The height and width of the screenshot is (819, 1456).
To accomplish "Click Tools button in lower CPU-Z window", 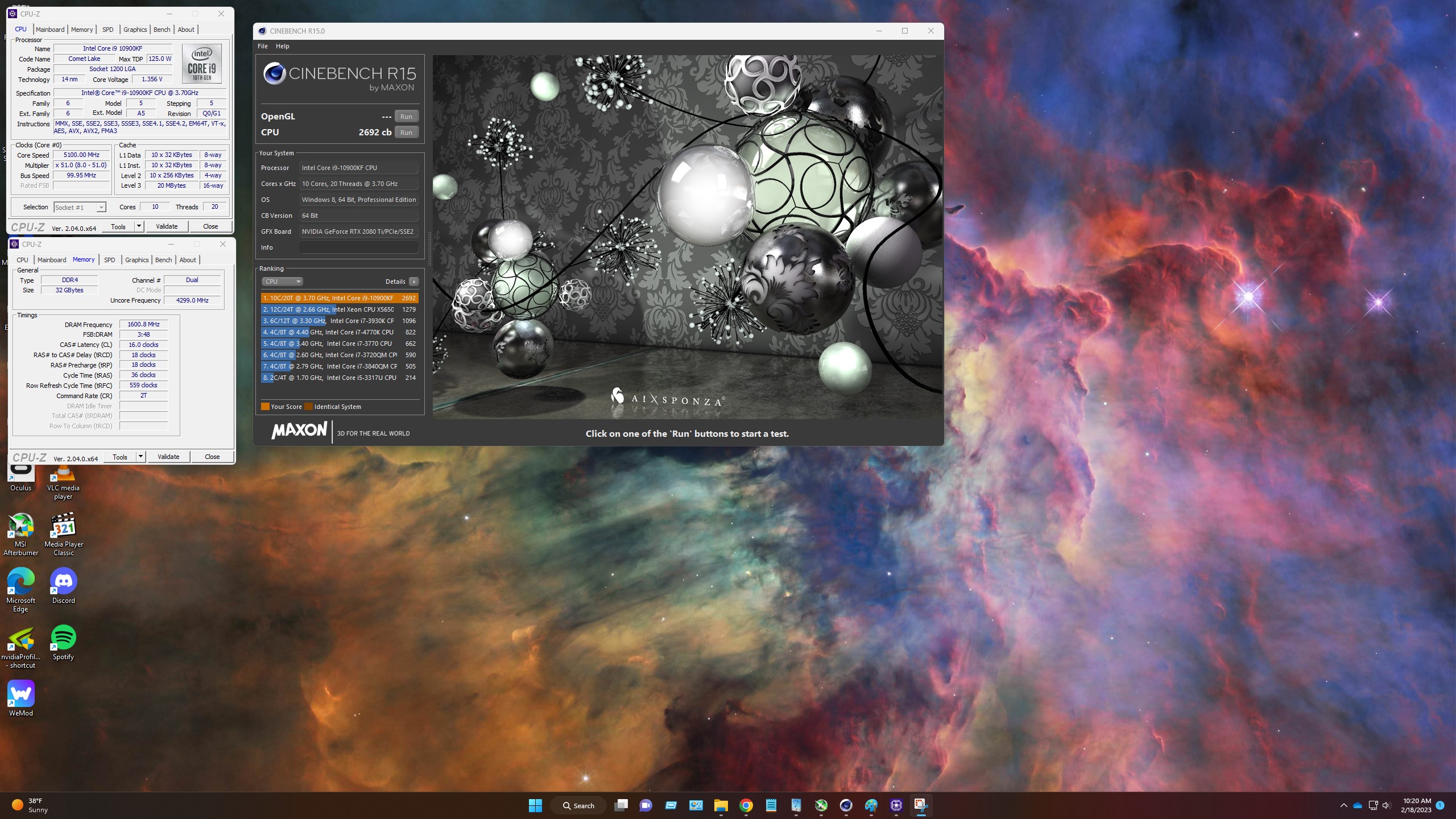I will [x=120, y=457].
